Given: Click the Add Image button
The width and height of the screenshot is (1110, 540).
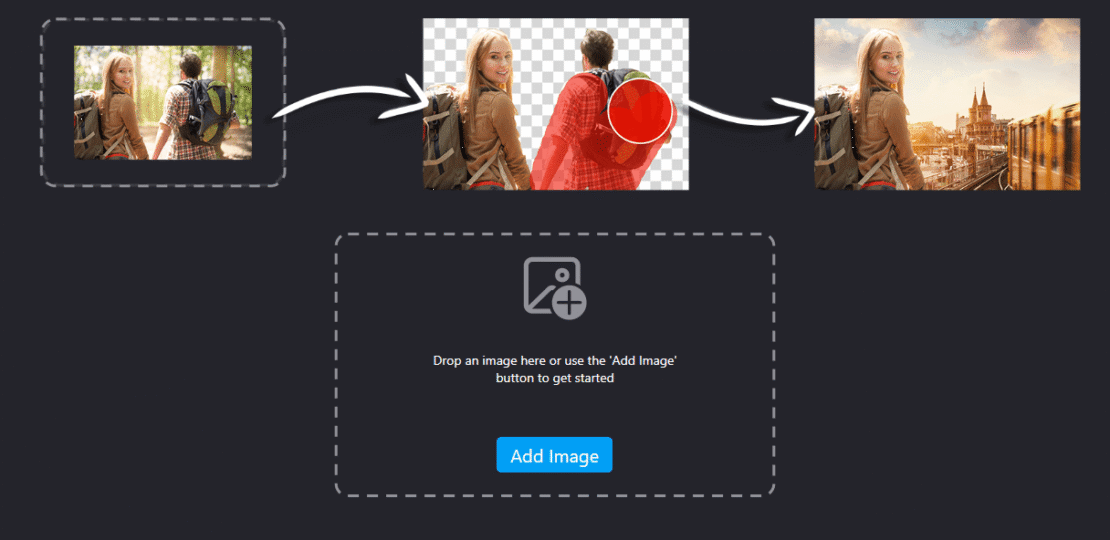Looking at the screenshot, I should tap(554, 455).
